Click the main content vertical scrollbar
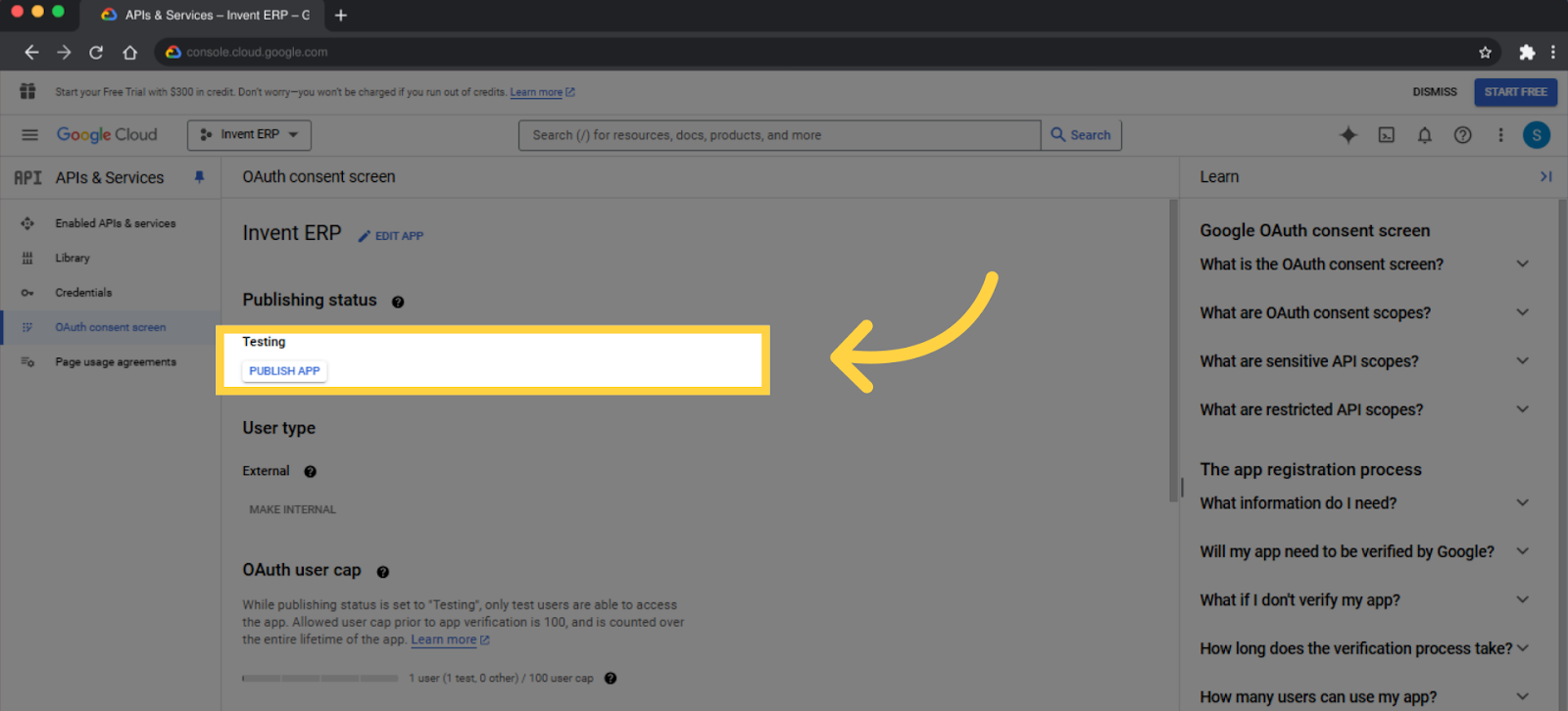The height and width of the screenshot is (711, 1568). [x=1173, y=351]
